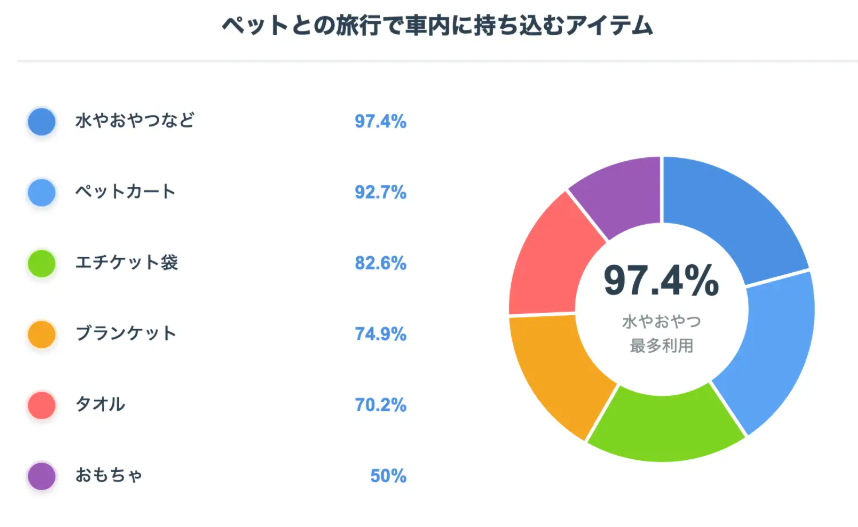Click the blue 水やおやつなど legend dot

coord(42,122)
